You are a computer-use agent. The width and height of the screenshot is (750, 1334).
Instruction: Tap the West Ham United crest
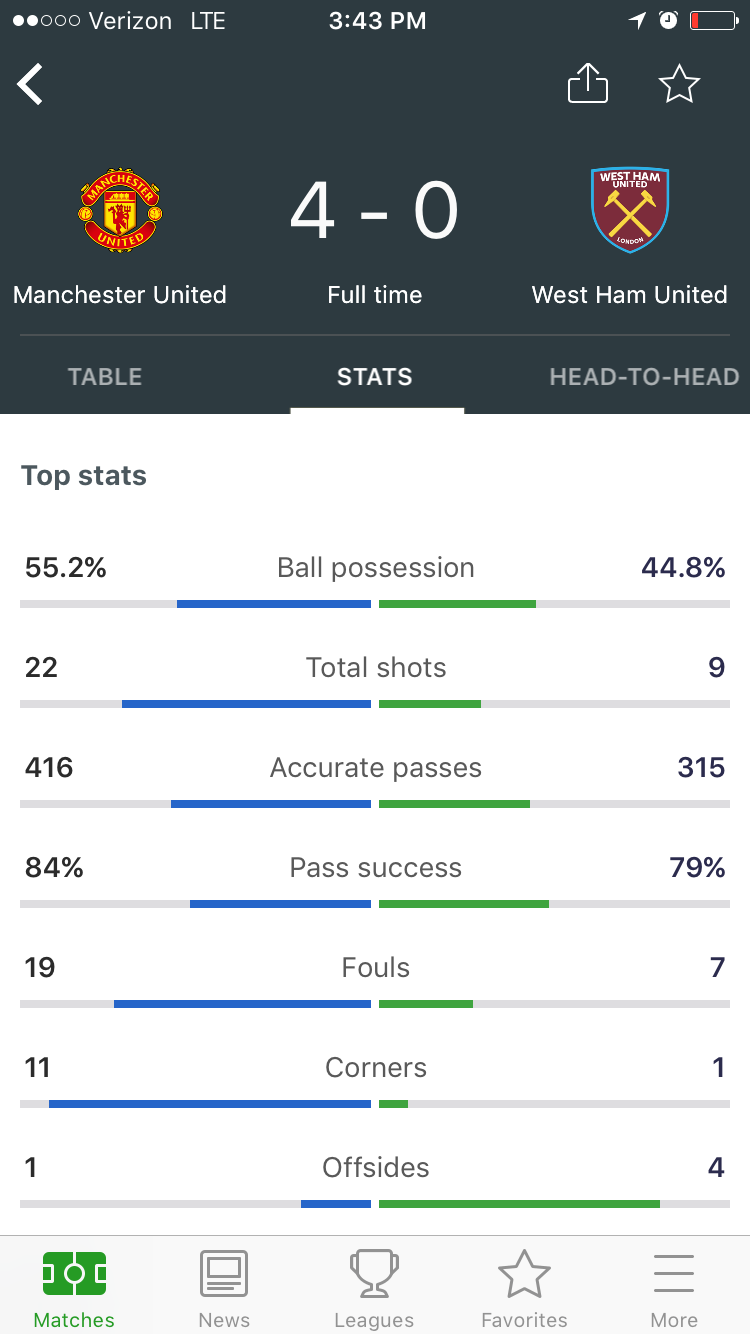(x=630, y=210)
